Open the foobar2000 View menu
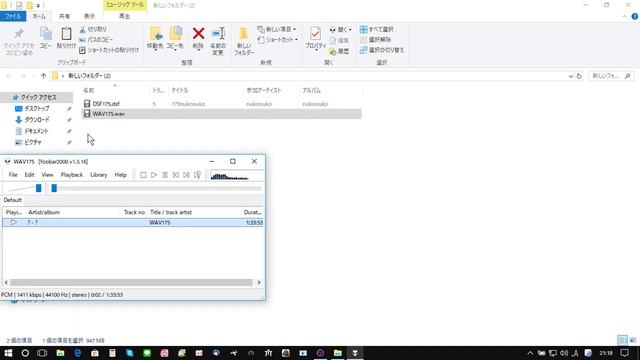The image size is (640, 360). (x=47, y=175)
